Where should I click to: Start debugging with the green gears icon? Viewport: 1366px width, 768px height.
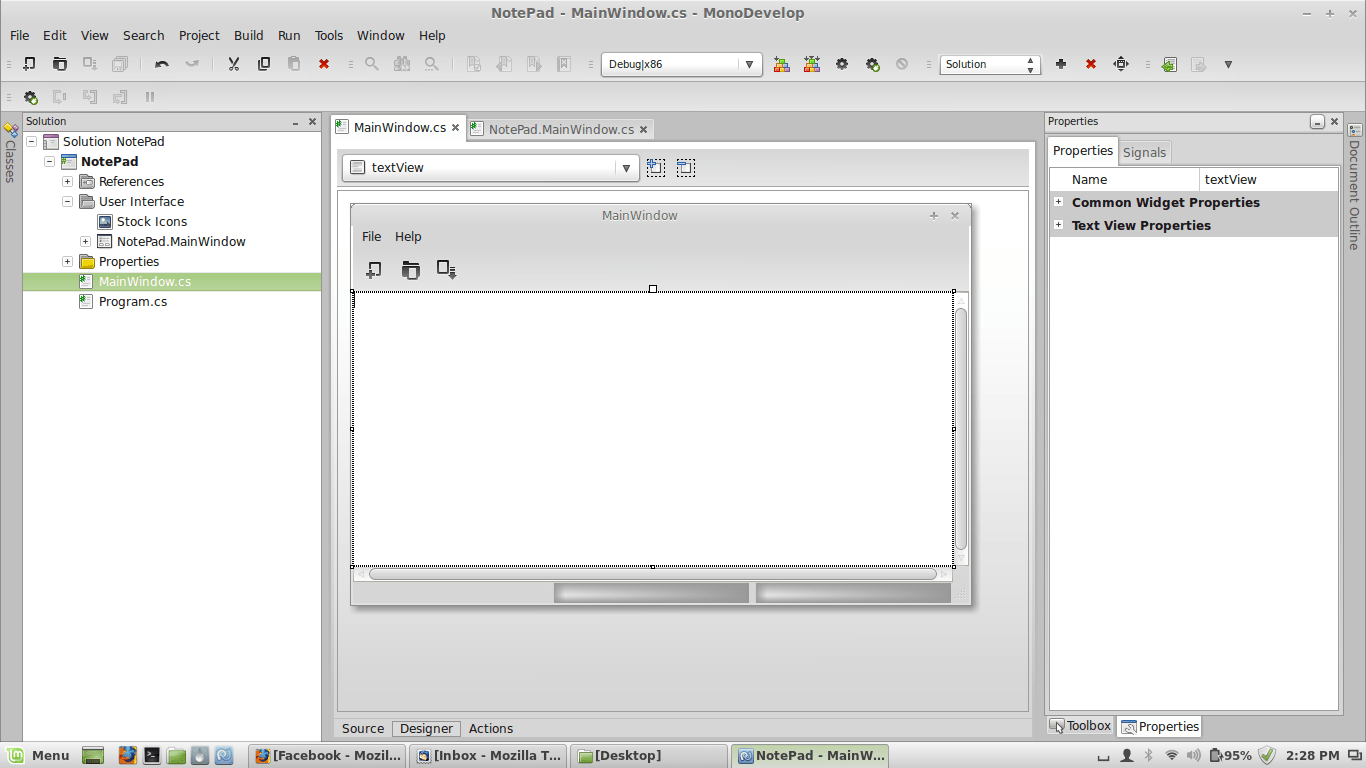[x=872, y=64]
